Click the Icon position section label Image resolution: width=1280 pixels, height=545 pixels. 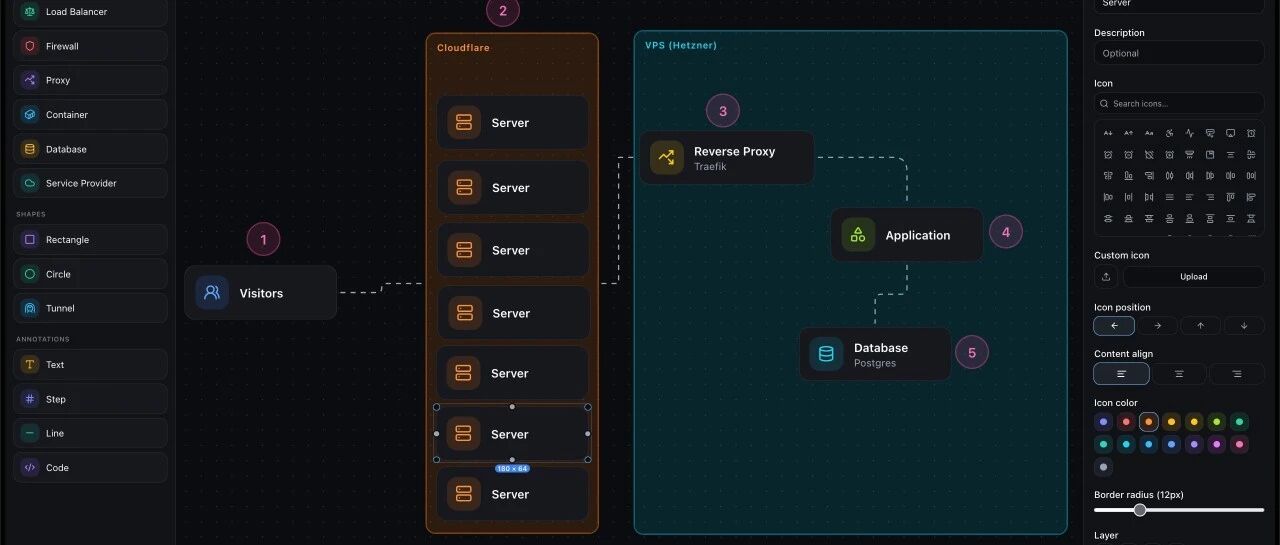point(1122,307)
